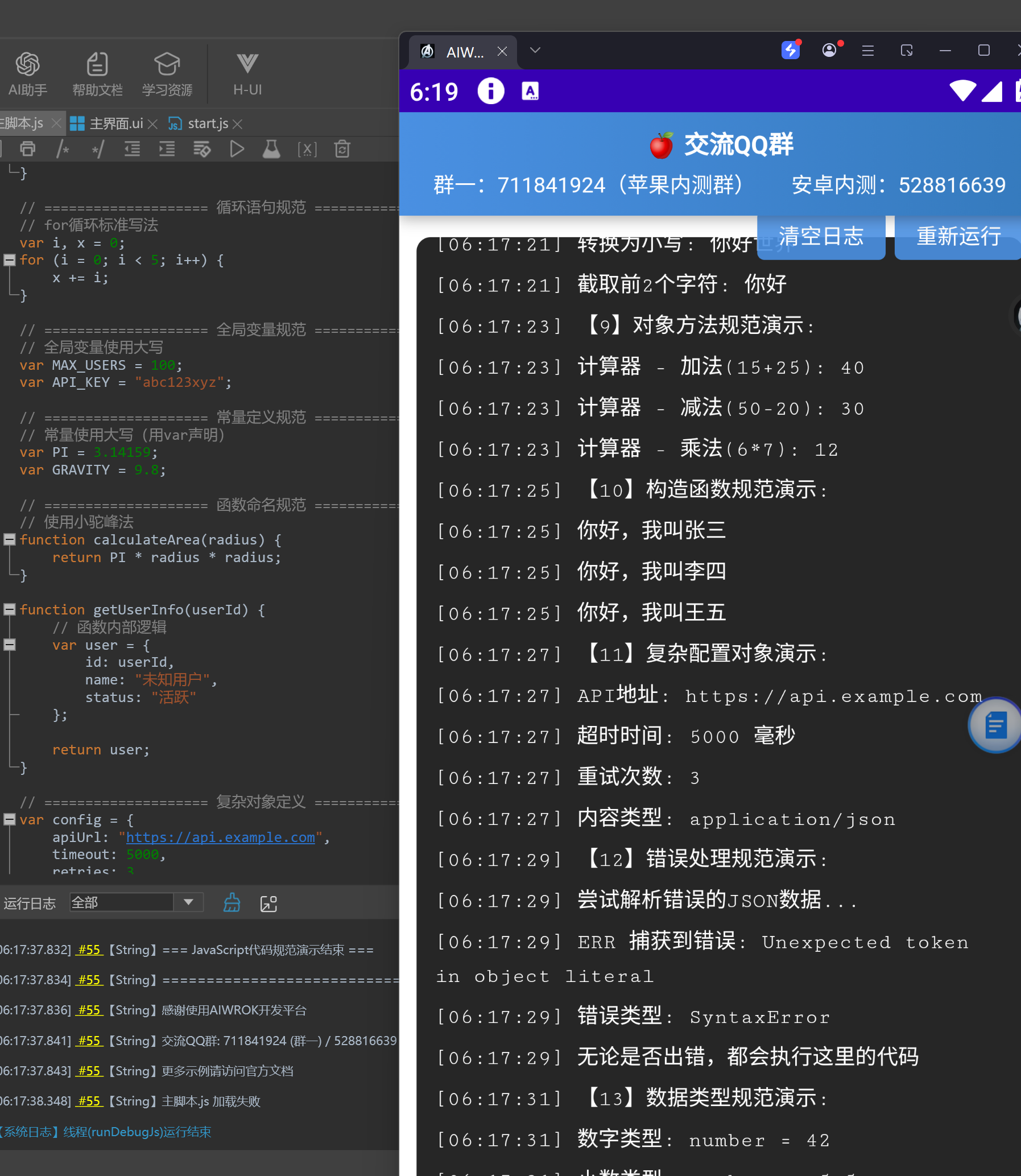Open 学习资源 learning resources
This screenshot has width=1021, height=1176.
tap(167, 74)
